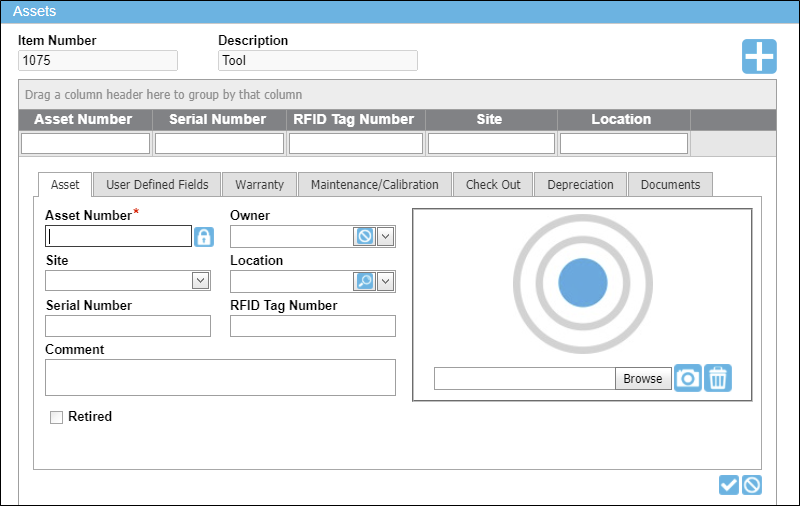Take a photo with the camera icon
800x506 pixels.
pos(687,378)
